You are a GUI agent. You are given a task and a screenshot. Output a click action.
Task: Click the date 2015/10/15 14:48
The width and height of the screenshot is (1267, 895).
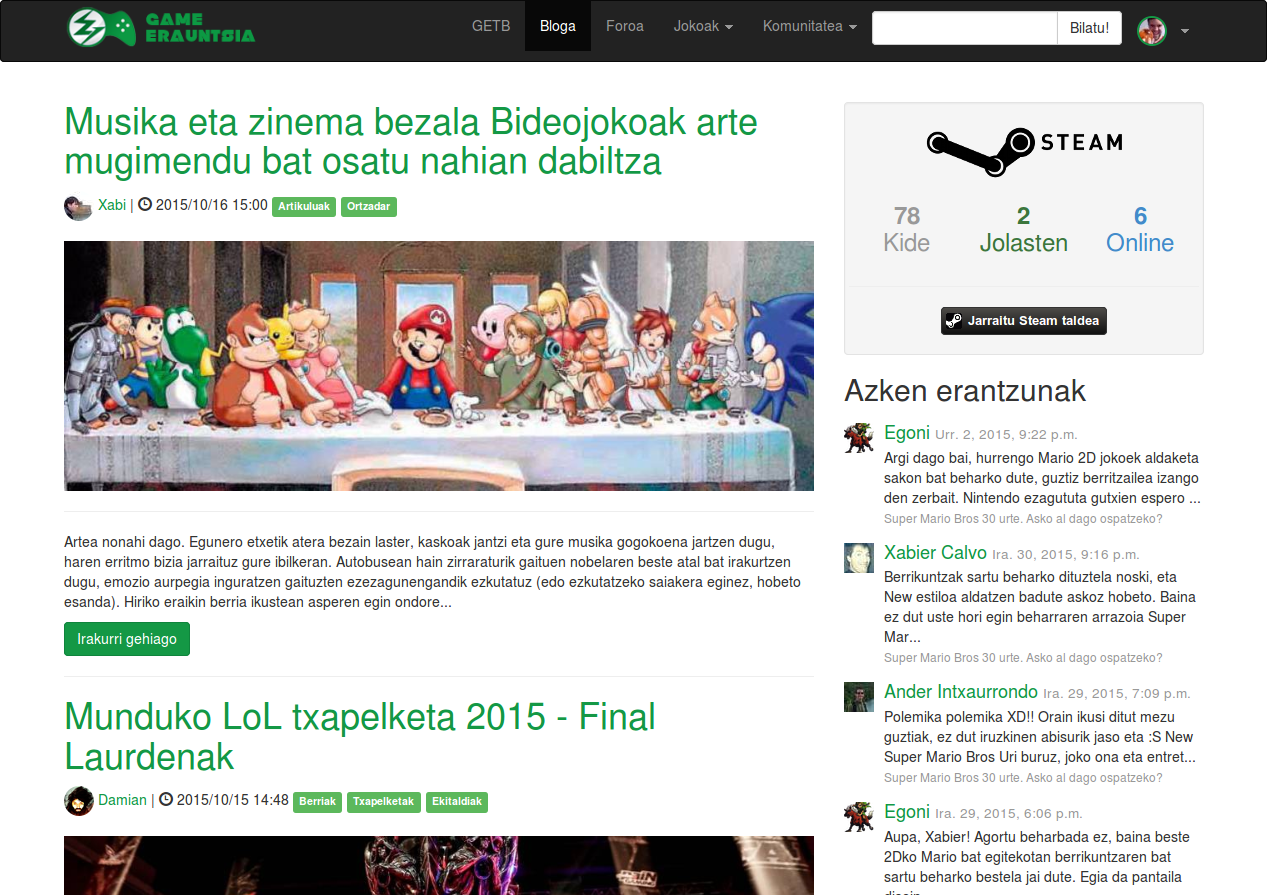point(233,800)
